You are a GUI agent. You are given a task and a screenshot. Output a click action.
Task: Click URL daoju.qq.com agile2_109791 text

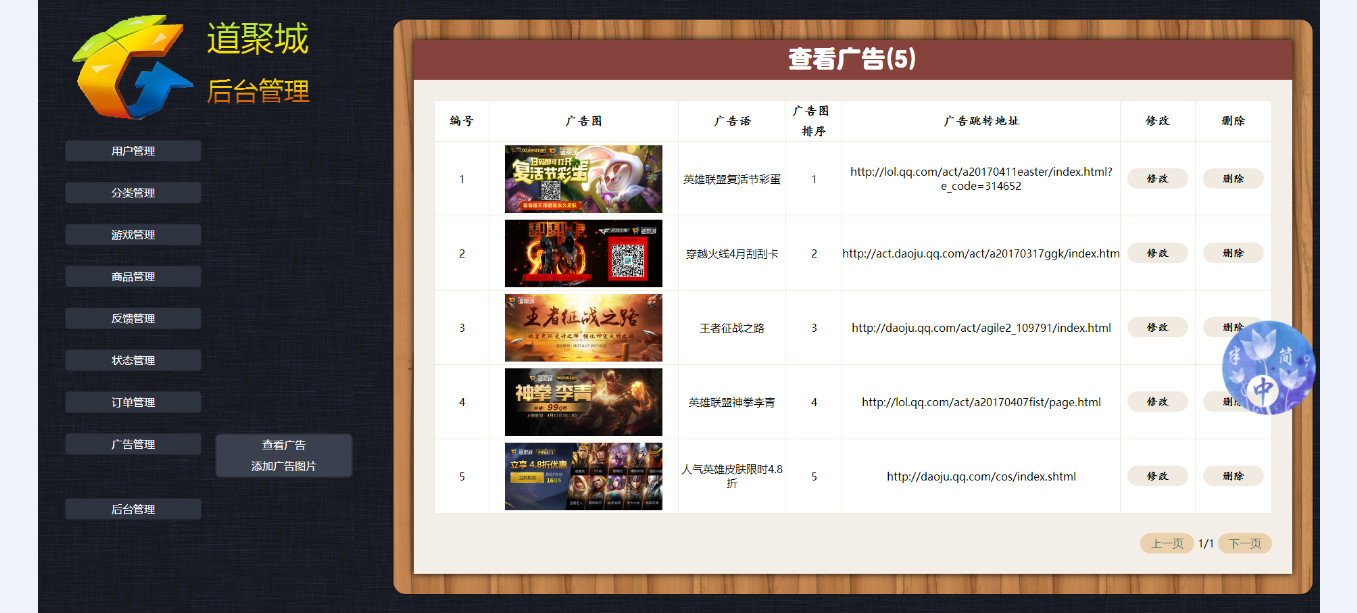pos(981,328)
